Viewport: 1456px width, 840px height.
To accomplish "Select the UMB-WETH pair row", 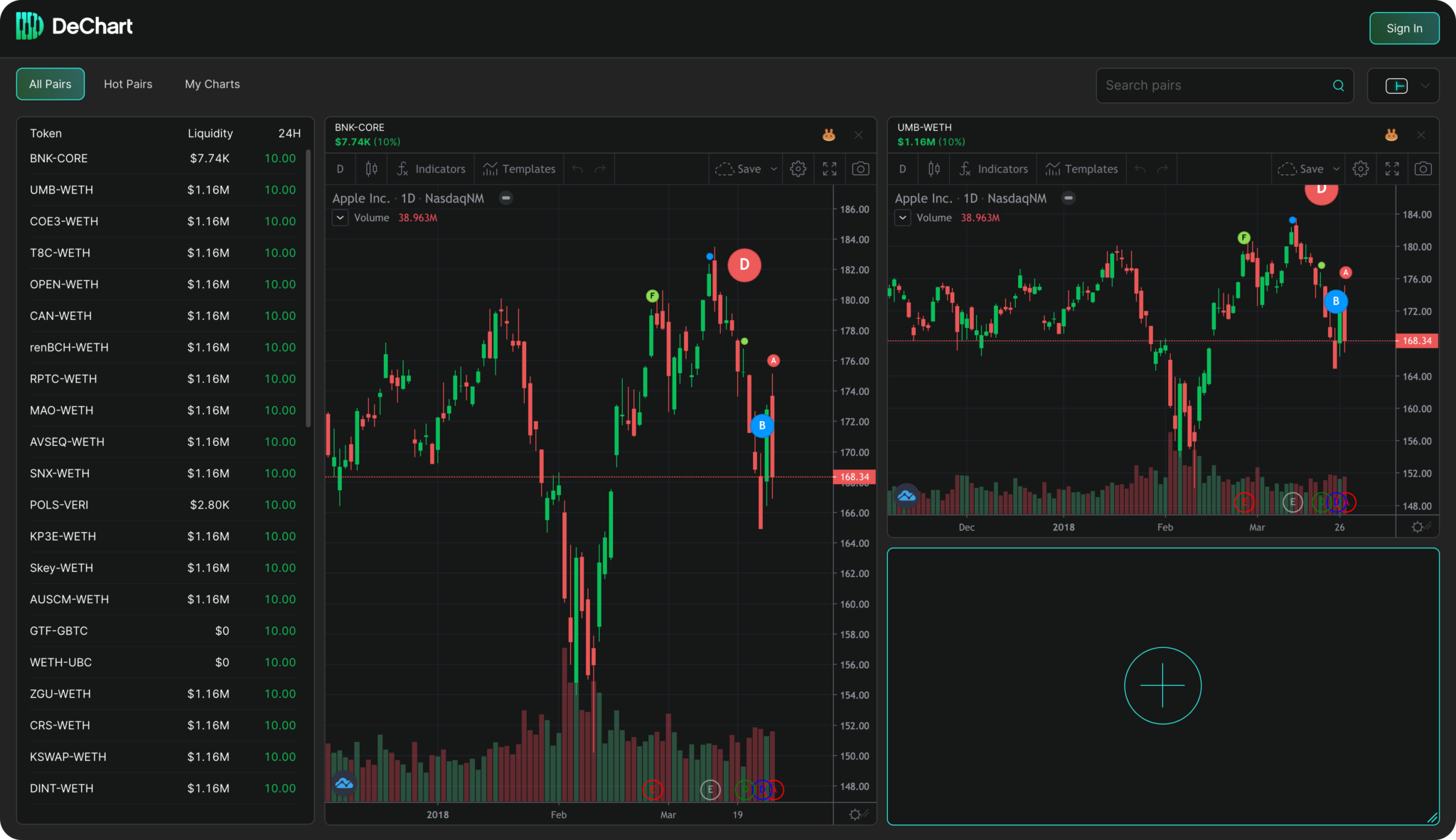I will coord(163,190).
